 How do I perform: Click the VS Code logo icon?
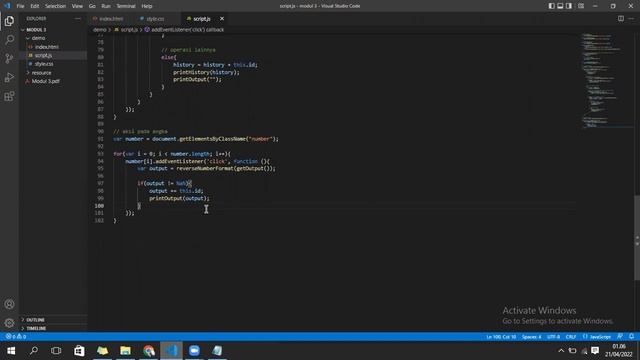[7, 6]
